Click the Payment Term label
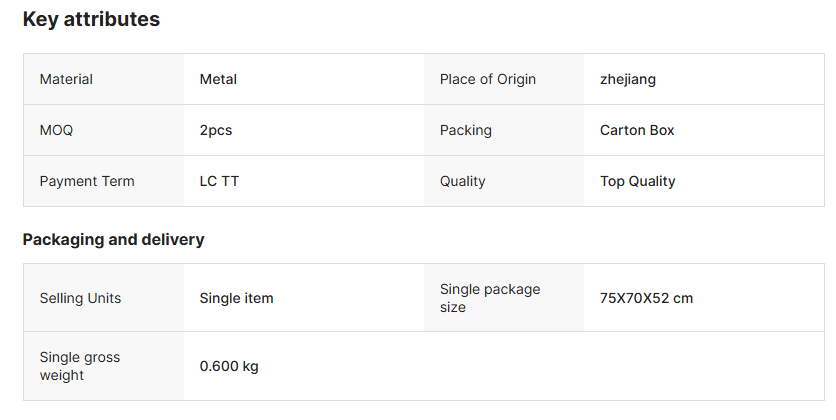The width and height of the screenshot is (836, 420). point(87,181)
